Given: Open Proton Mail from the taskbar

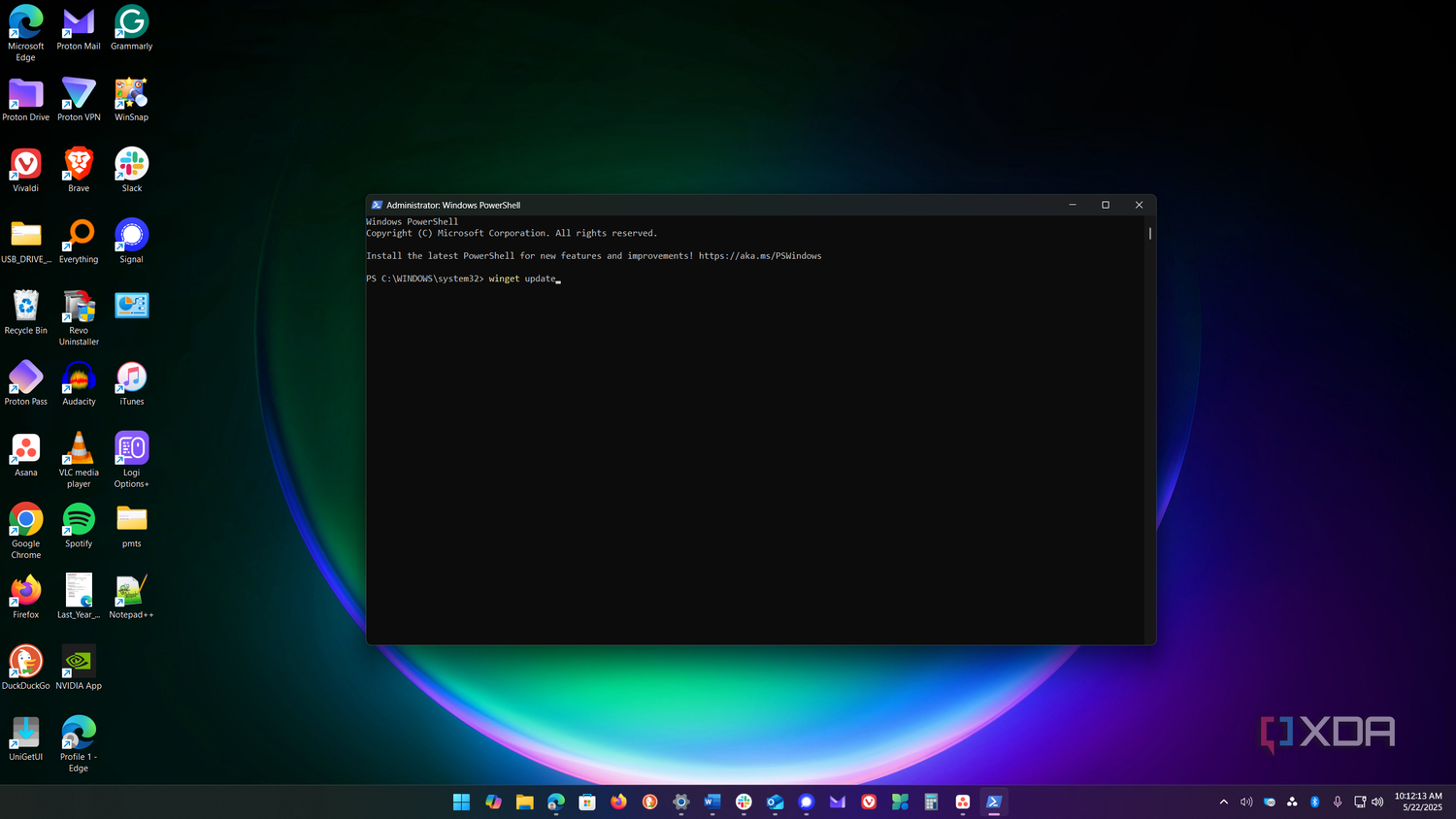Looking at the screenshot, I should click(838, 802).
